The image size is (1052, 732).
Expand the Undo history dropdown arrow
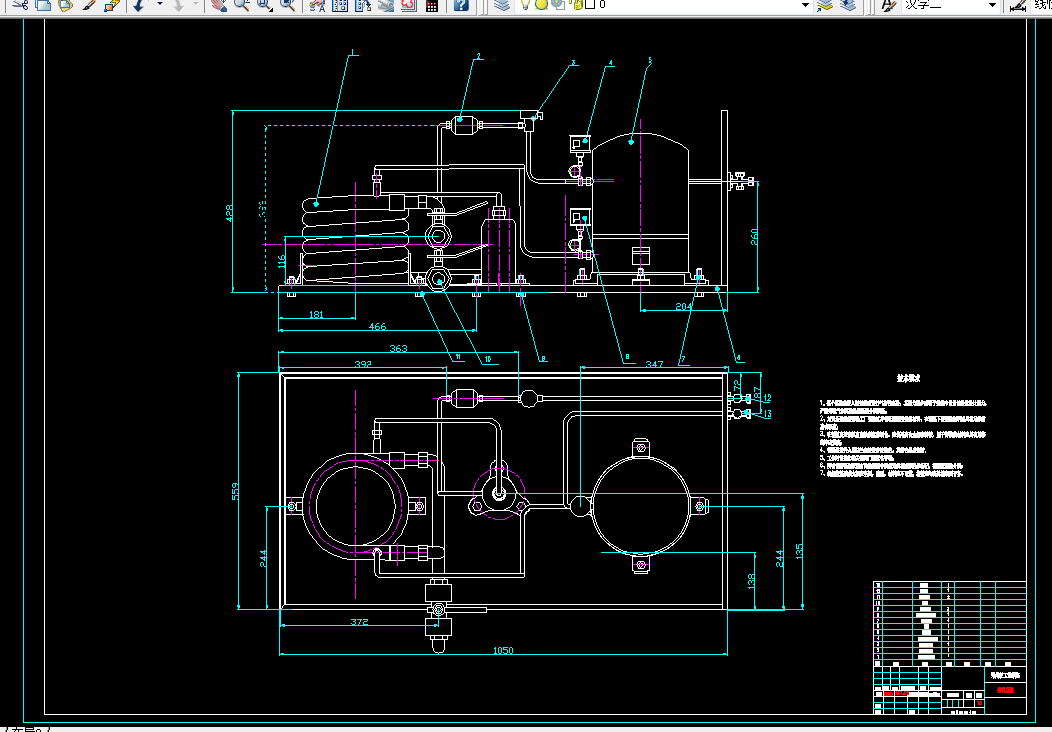point(160,5)
